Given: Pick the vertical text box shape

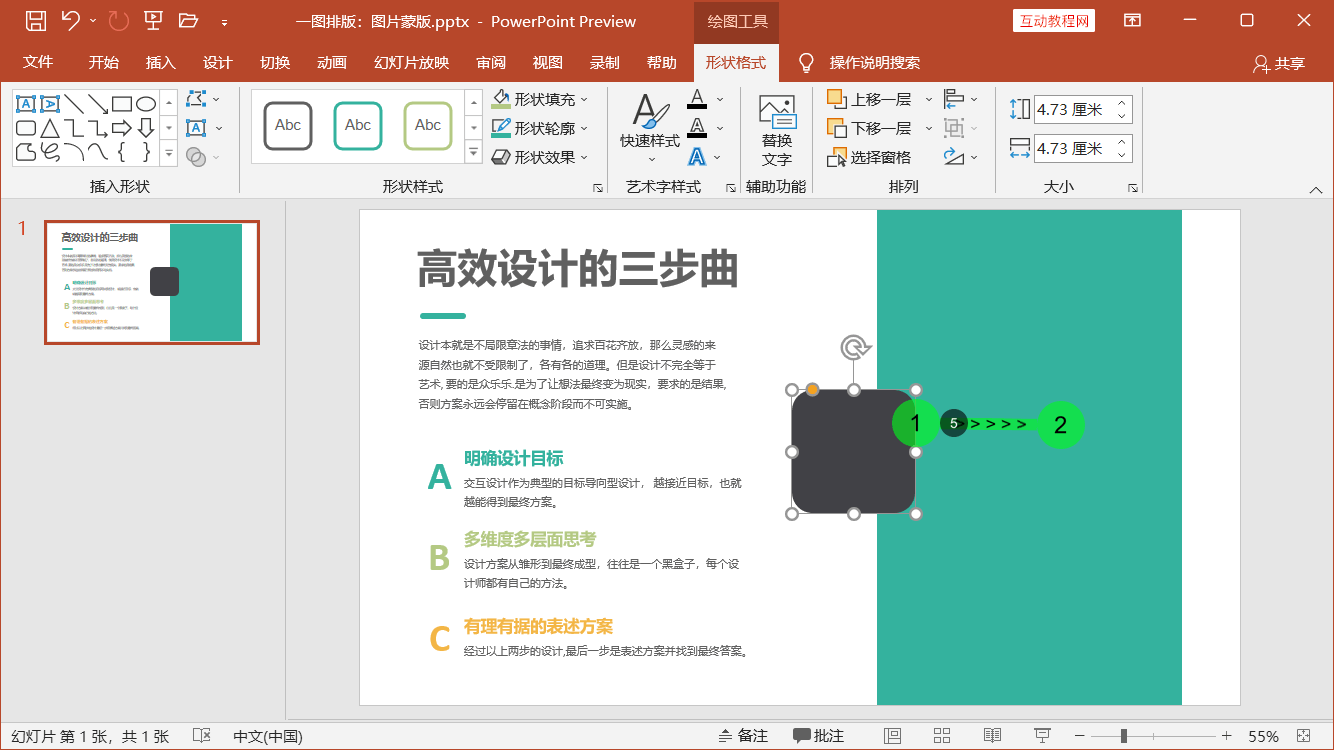Looking at the screenshot, I should (x=50, y=103).
